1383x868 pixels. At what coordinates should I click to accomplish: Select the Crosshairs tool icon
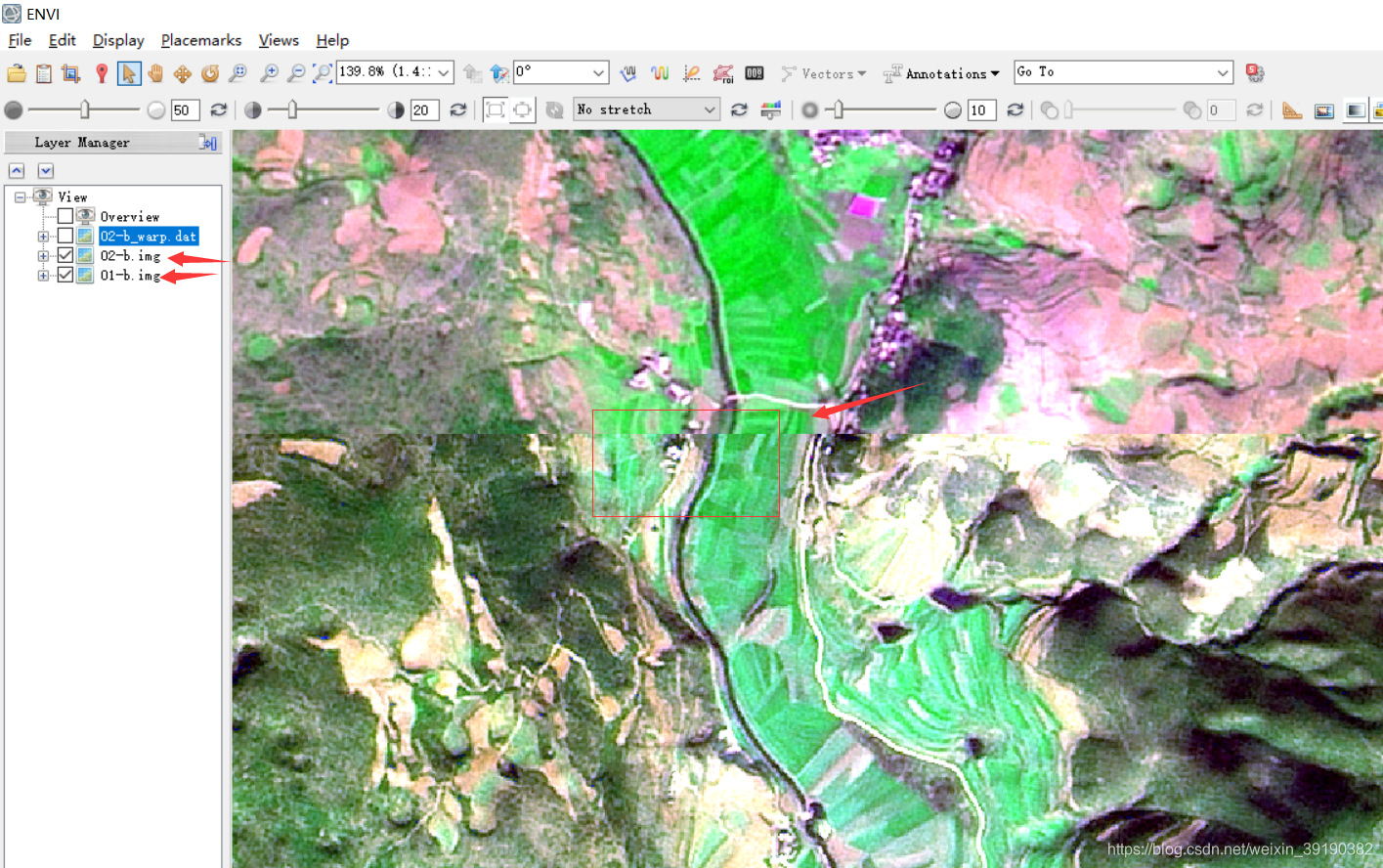(x=70, y=73)
